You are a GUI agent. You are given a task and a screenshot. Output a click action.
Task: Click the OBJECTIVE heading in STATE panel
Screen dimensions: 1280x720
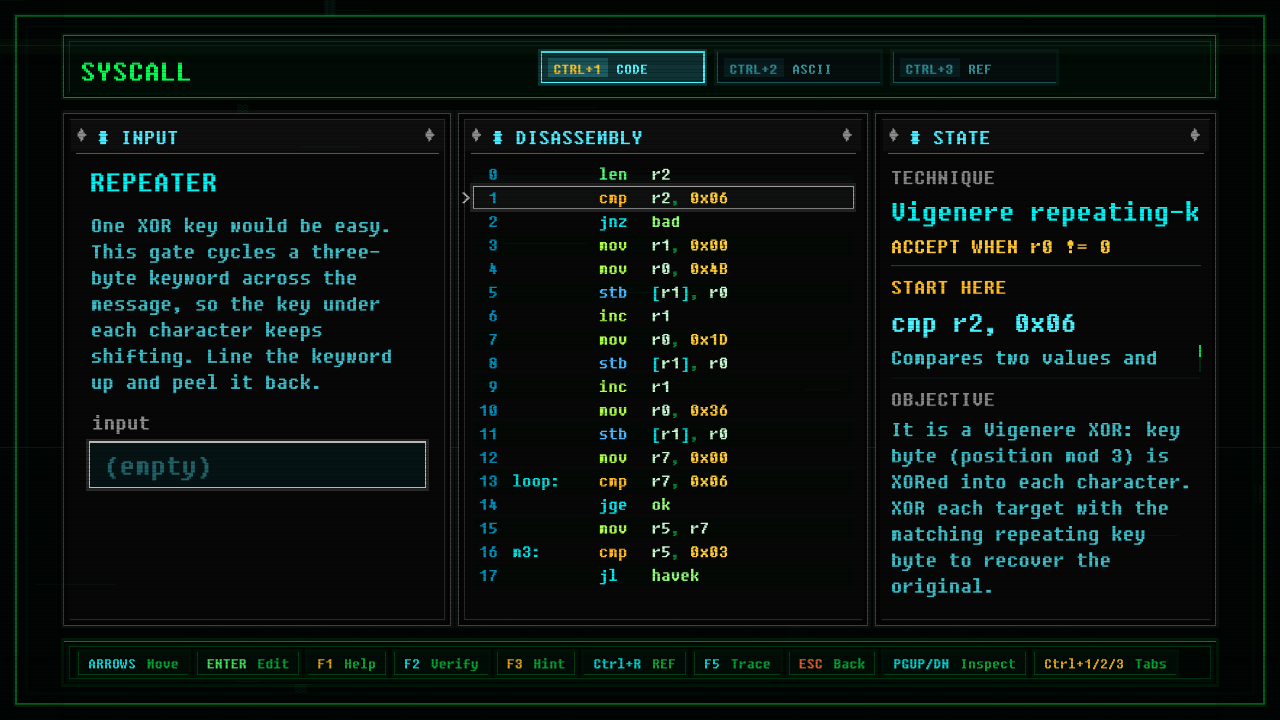click(x=942, y=400)
